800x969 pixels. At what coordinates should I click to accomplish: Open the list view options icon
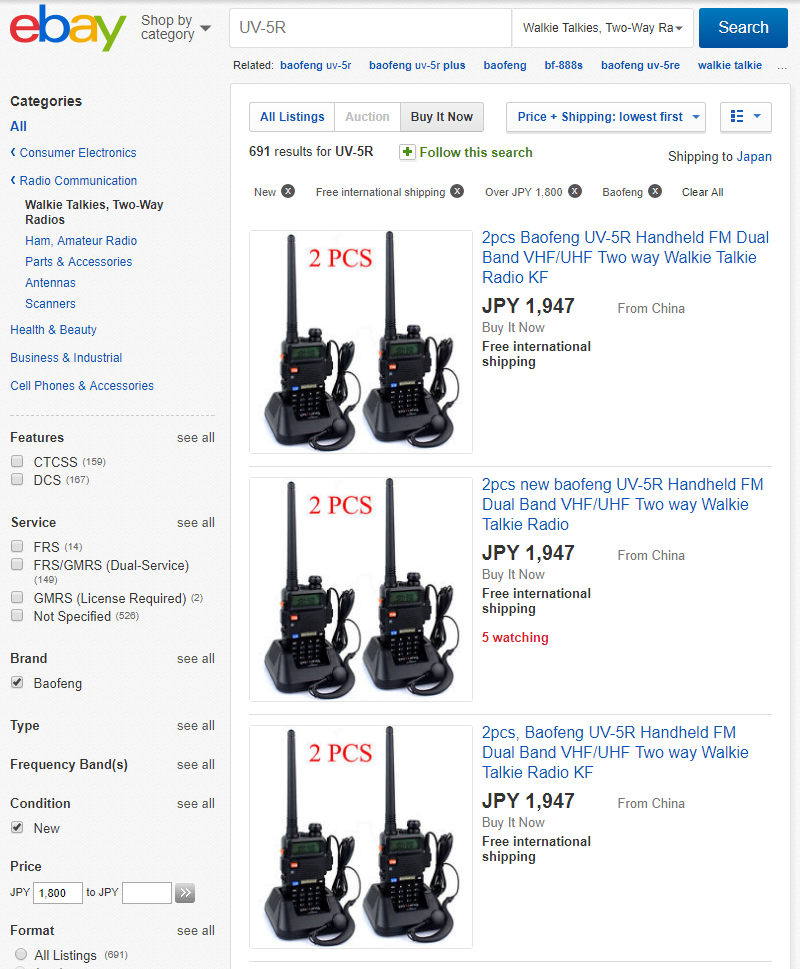(746, 117)
